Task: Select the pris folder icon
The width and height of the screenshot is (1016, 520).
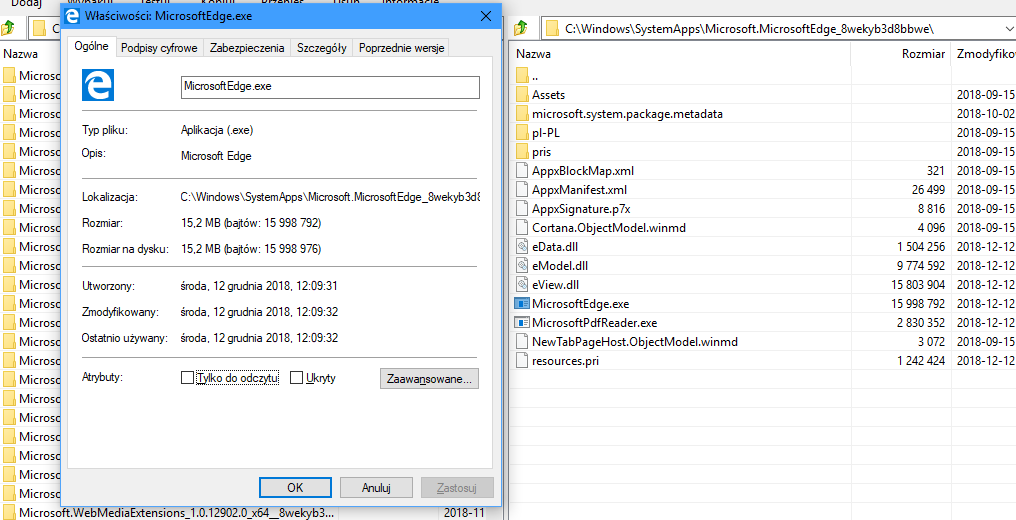Action: click(522, 152)
